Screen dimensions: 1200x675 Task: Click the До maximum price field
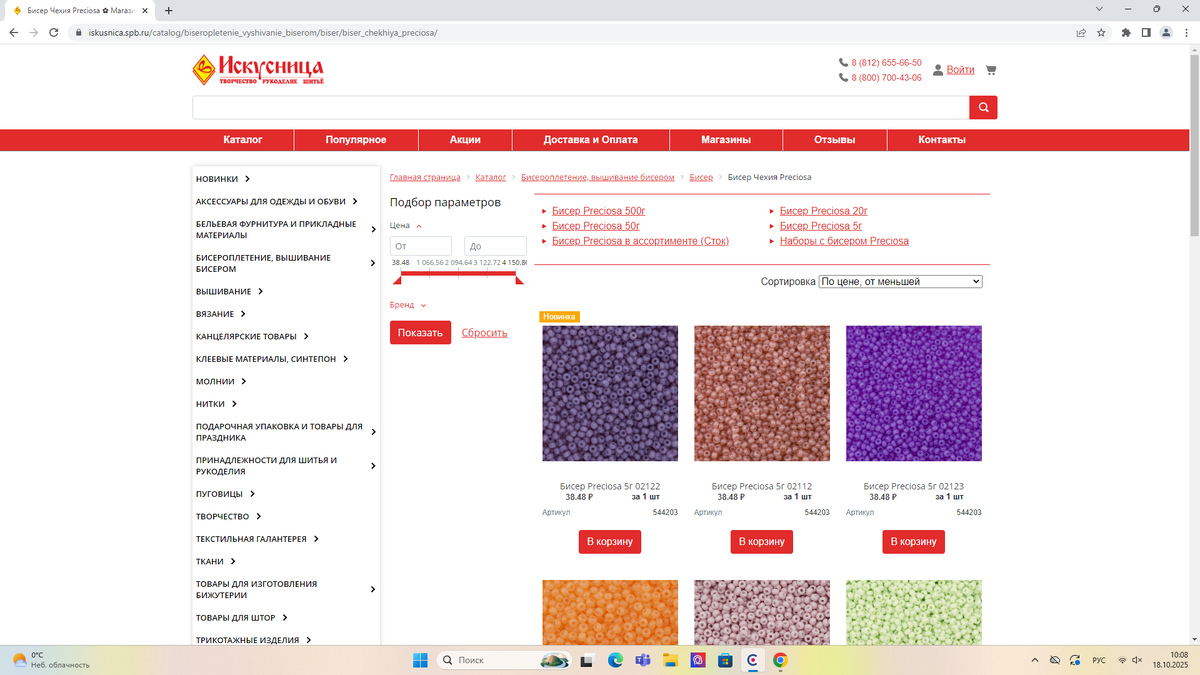pyautogui.click(x=496, y=246)
